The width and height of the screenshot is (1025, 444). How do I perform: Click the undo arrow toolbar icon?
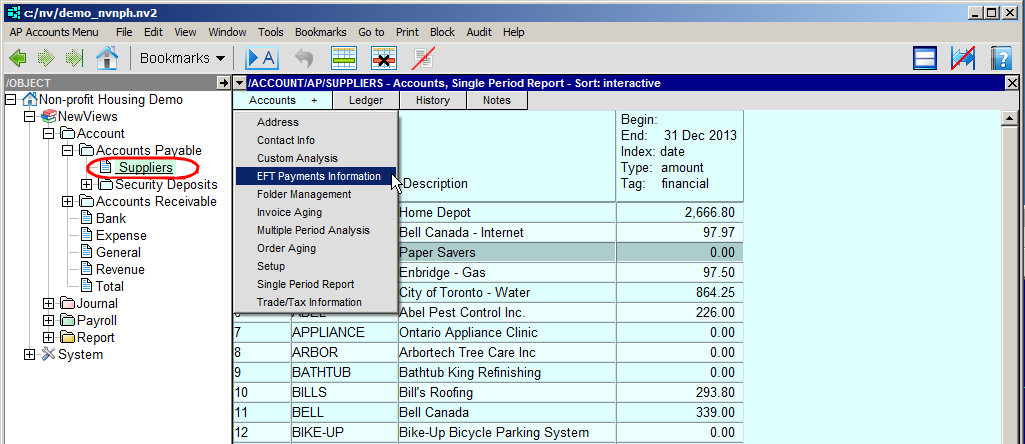[304, 58]
